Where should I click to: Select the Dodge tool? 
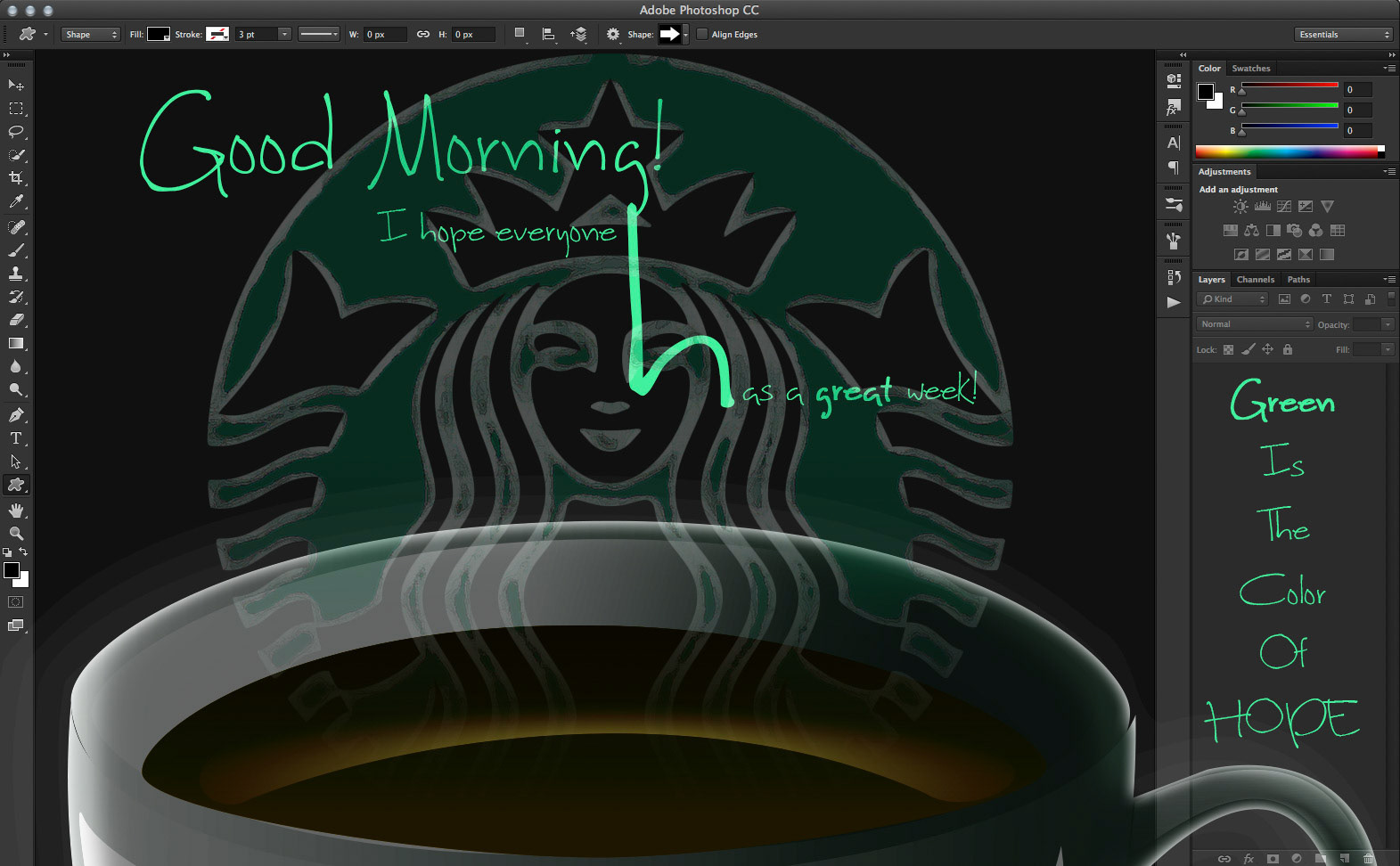click(16, 389)
